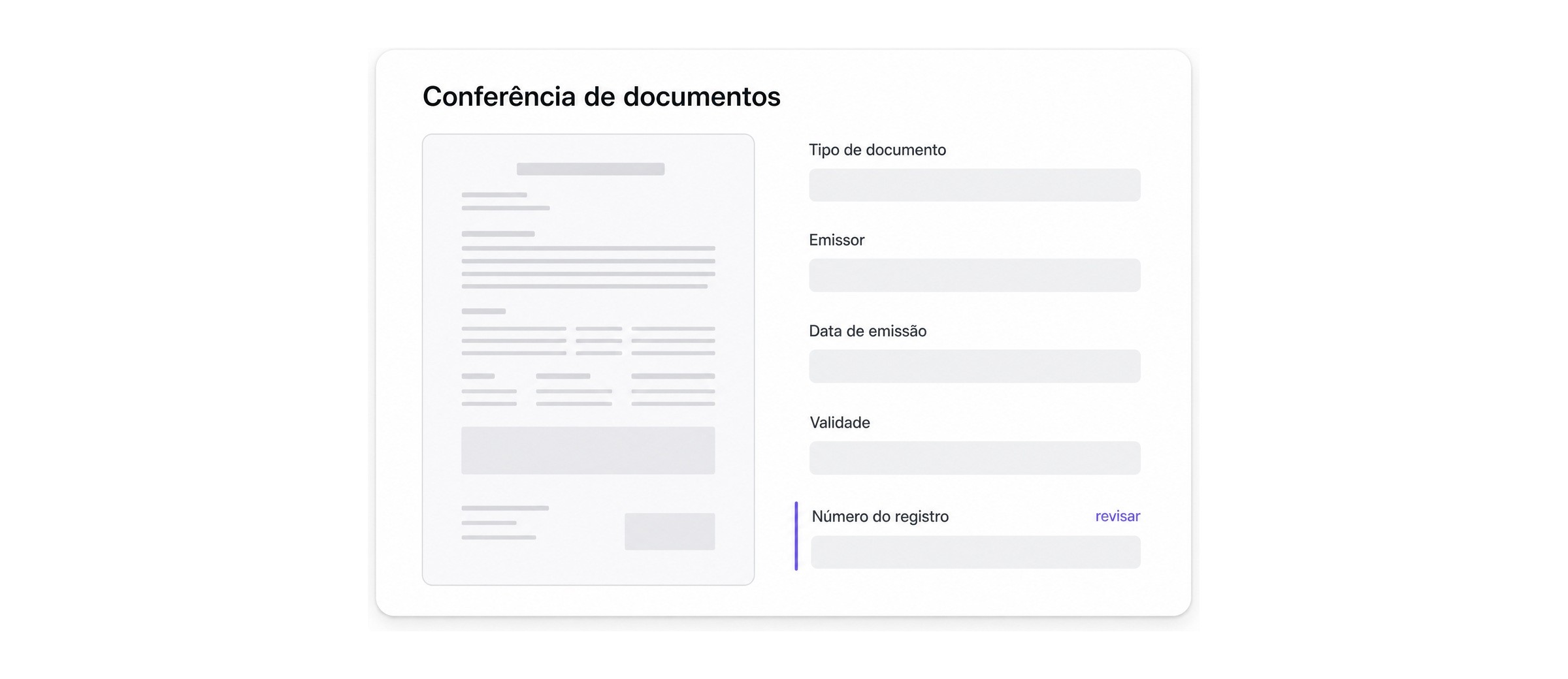1568x679 pixels.
Task: Open the document preview thumbnail
Action: point(588,359)
